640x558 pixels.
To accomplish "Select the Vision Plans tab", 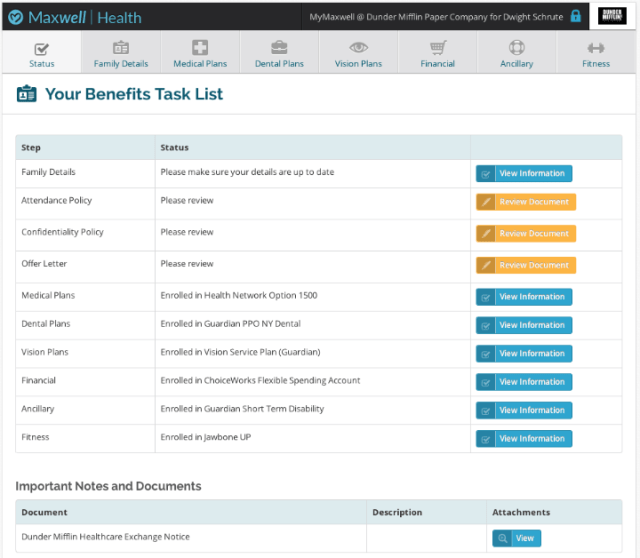I will click(358, 53).
